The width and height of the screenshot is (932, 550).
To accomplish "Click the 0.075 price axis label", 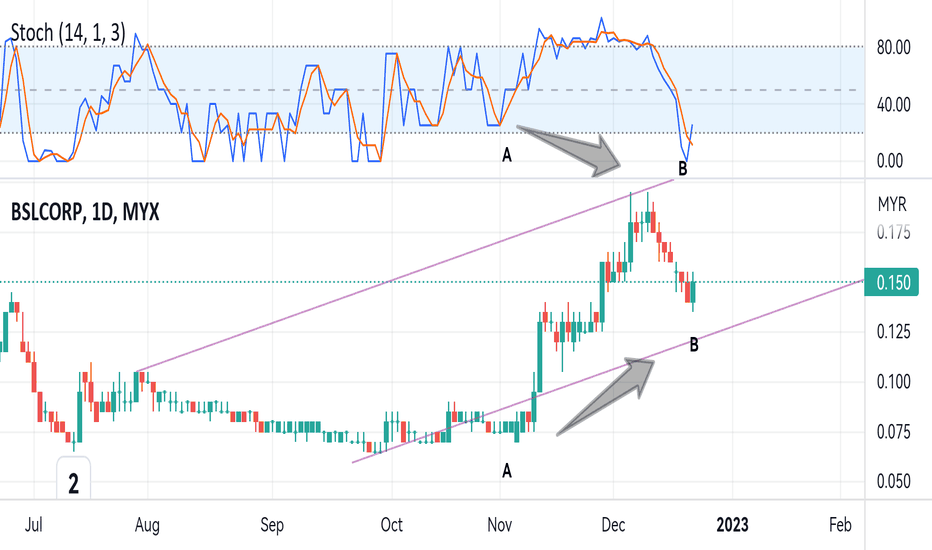I will pos(893,431).
